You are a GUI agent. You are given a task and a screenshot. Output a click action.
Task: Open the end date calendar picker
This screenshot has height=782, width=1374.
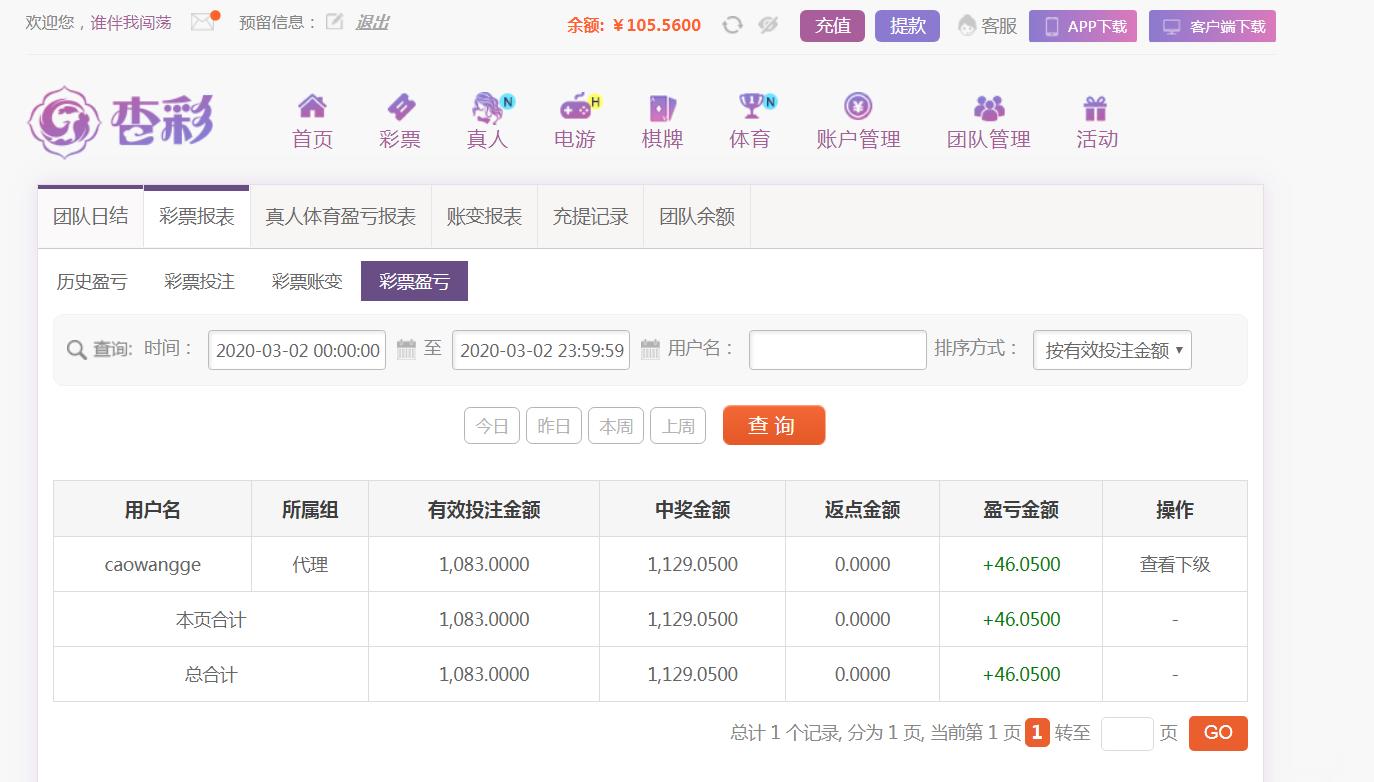[x=650, y=350]
